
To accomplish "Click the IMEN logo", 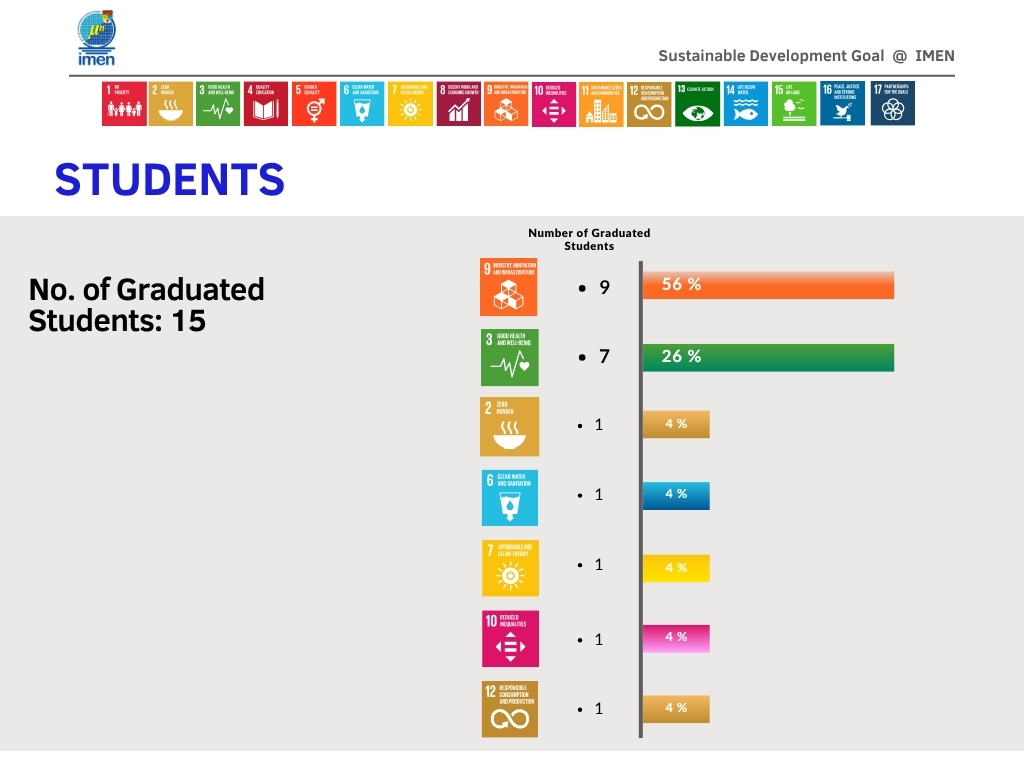I will (97, 38).
